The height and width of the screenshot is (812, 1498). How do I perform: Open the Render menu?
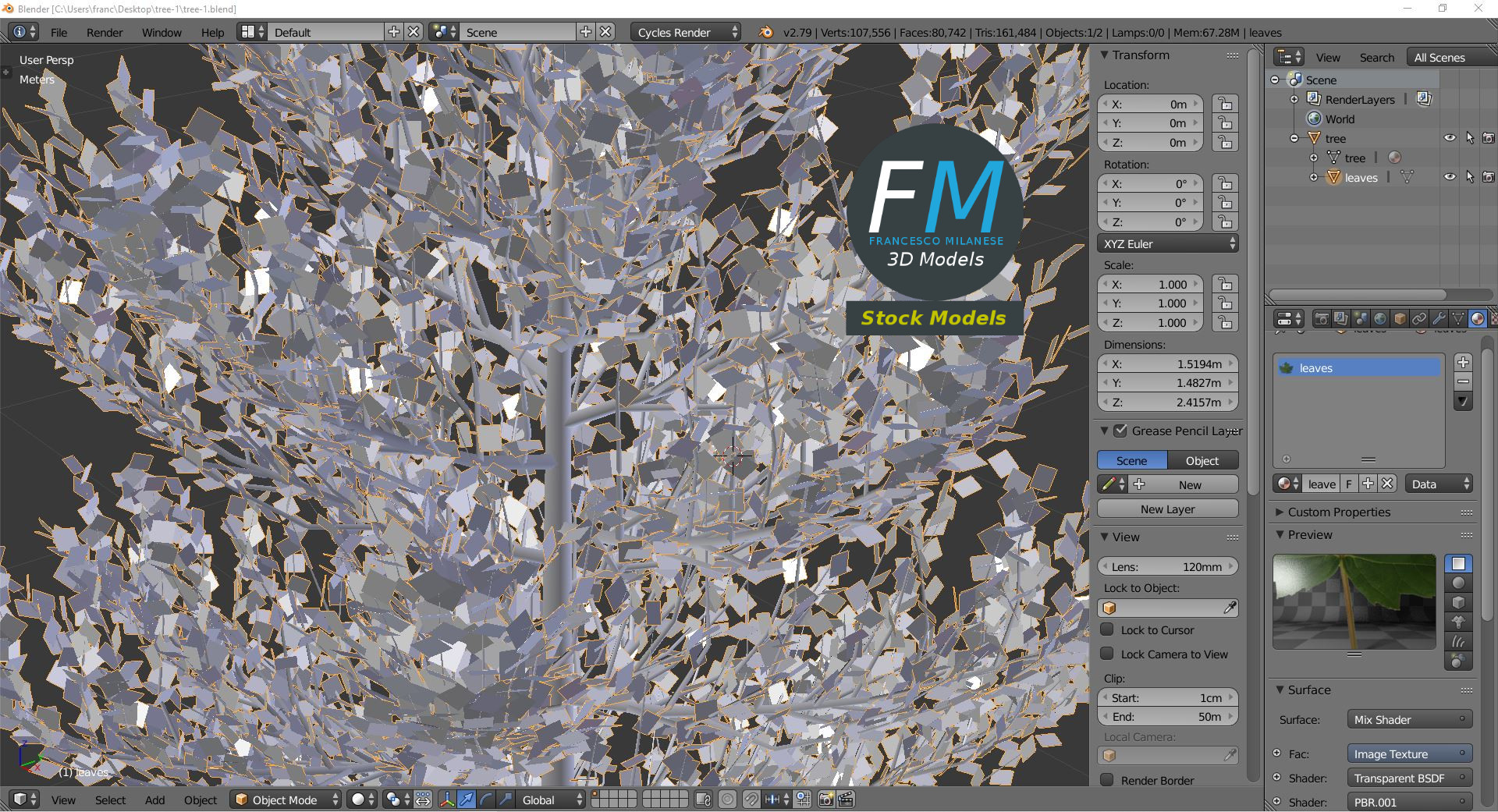105,32
